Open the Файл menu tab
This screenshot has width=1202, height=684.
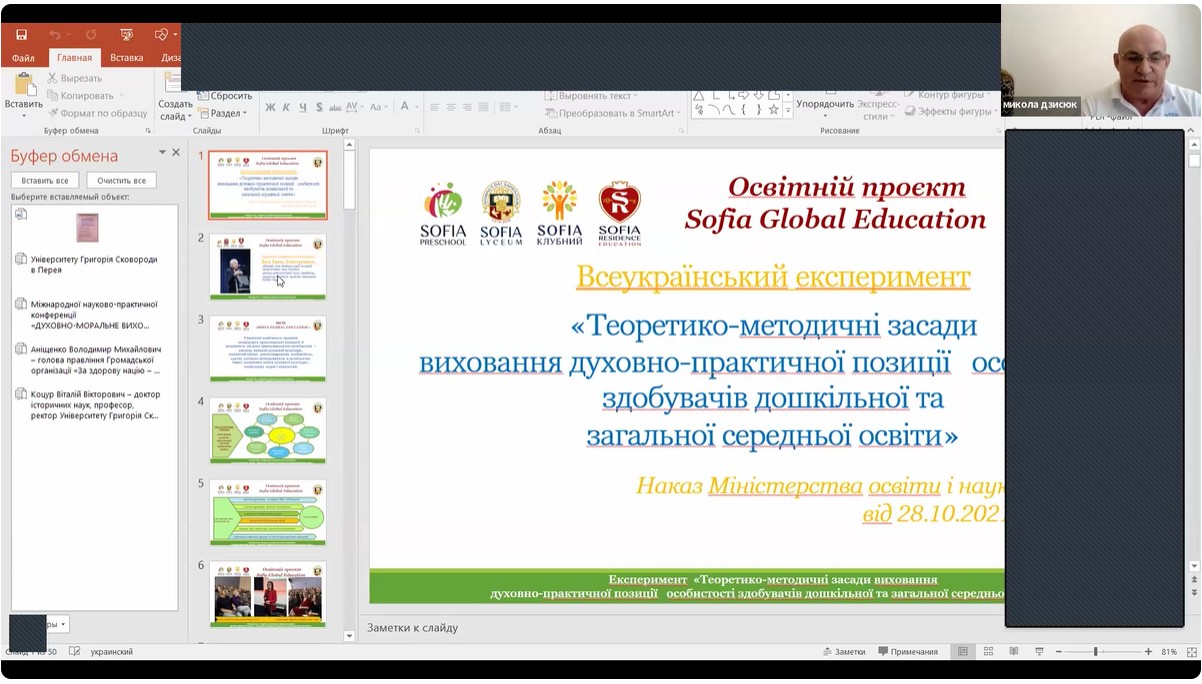coord(23,58)
